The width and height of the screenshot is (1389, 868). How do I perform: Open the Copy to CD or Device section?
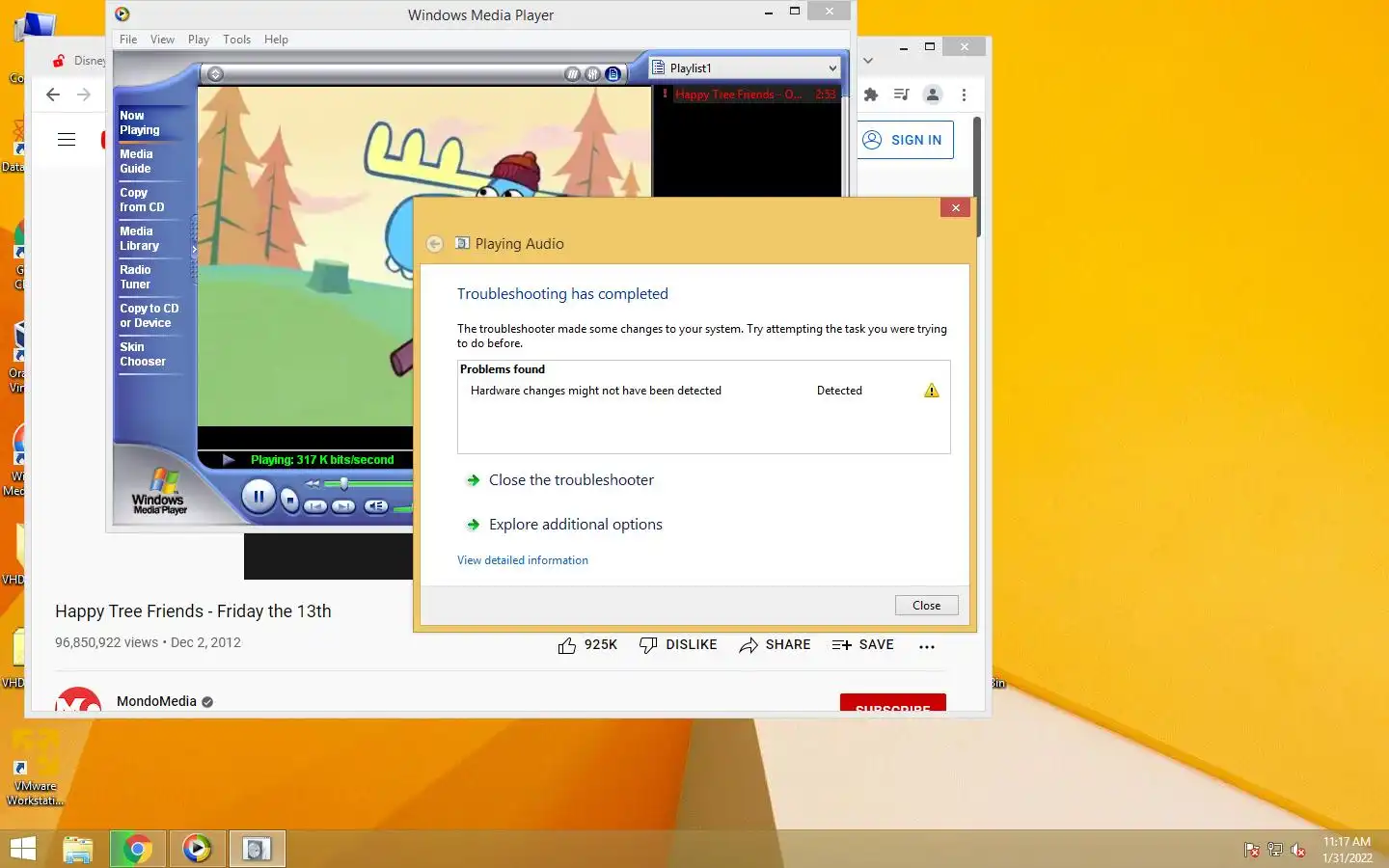click(150, 315)
